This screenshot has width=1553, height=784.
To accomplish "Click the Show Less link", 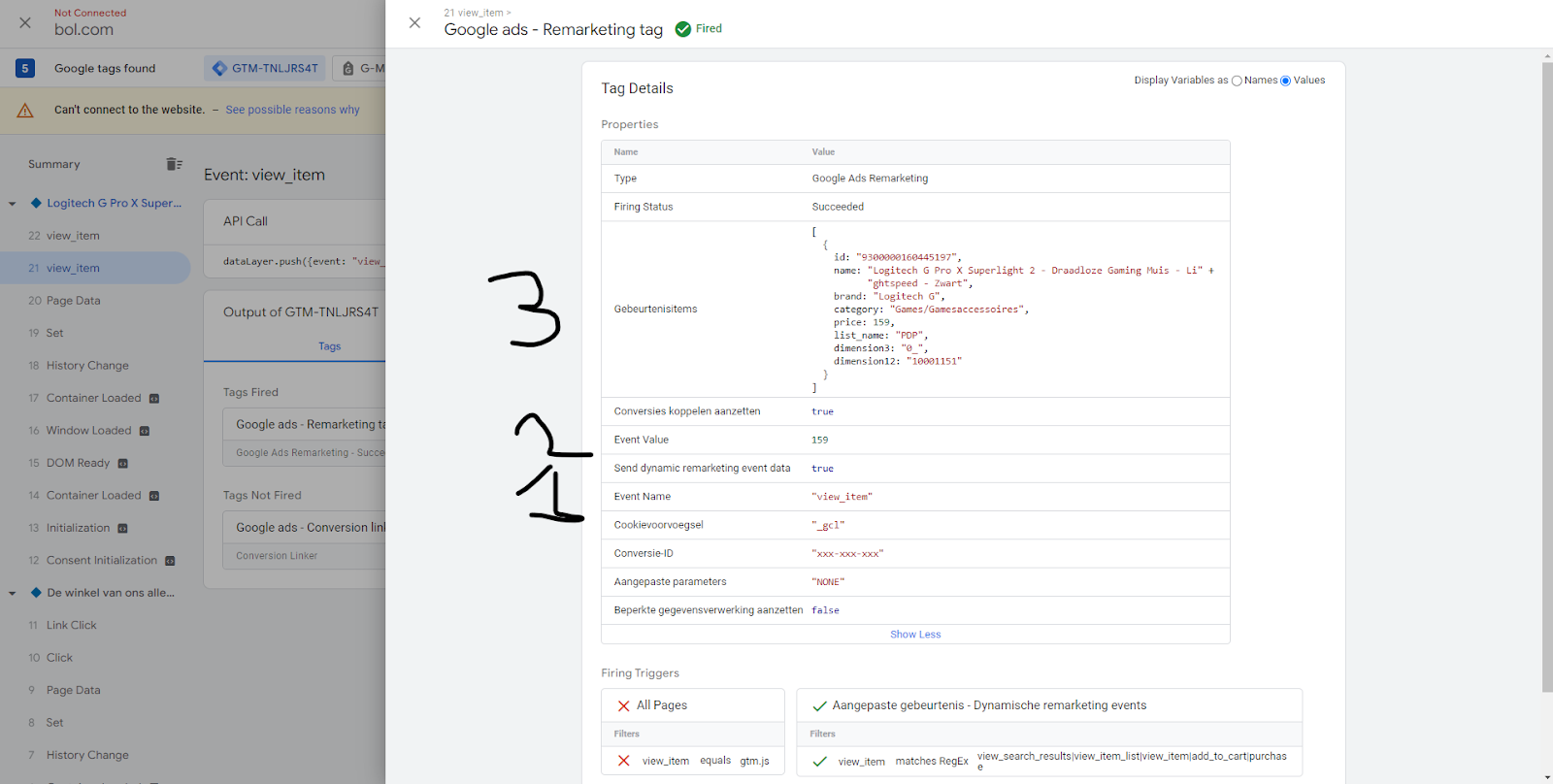I will point(915,635).
